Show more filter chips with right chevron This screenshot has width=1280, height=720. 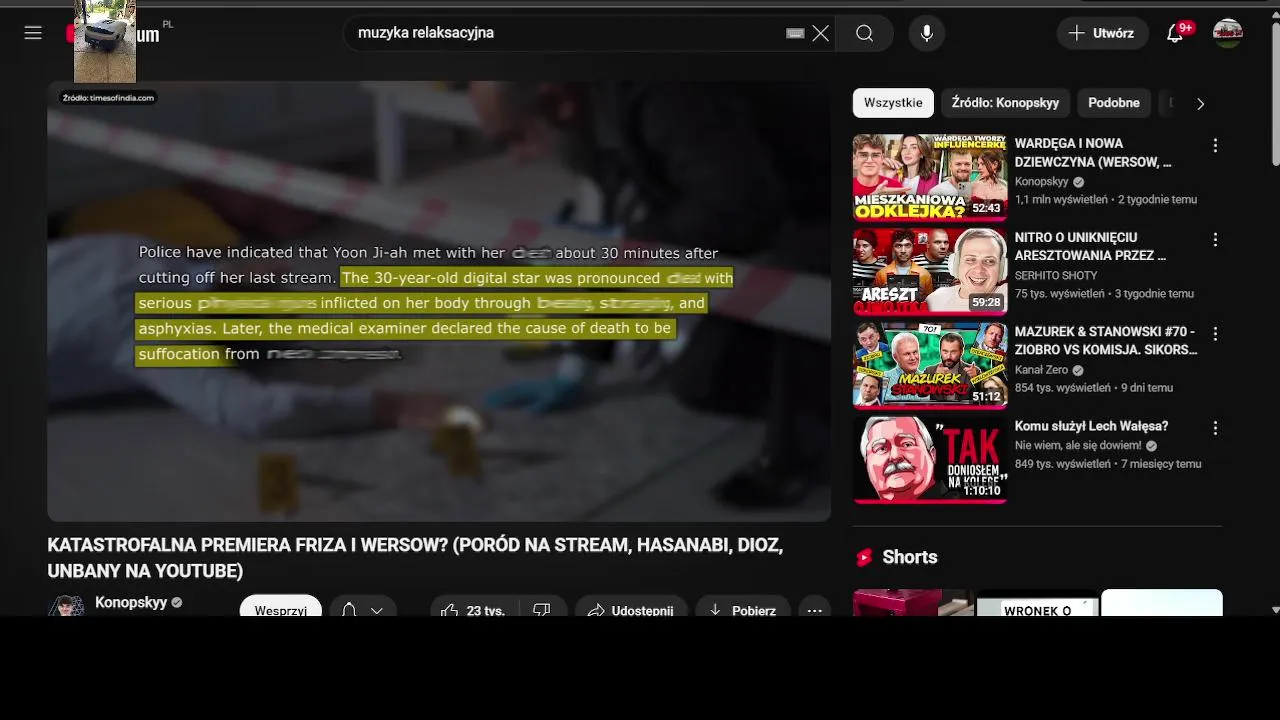click(x=1200, y=103)
